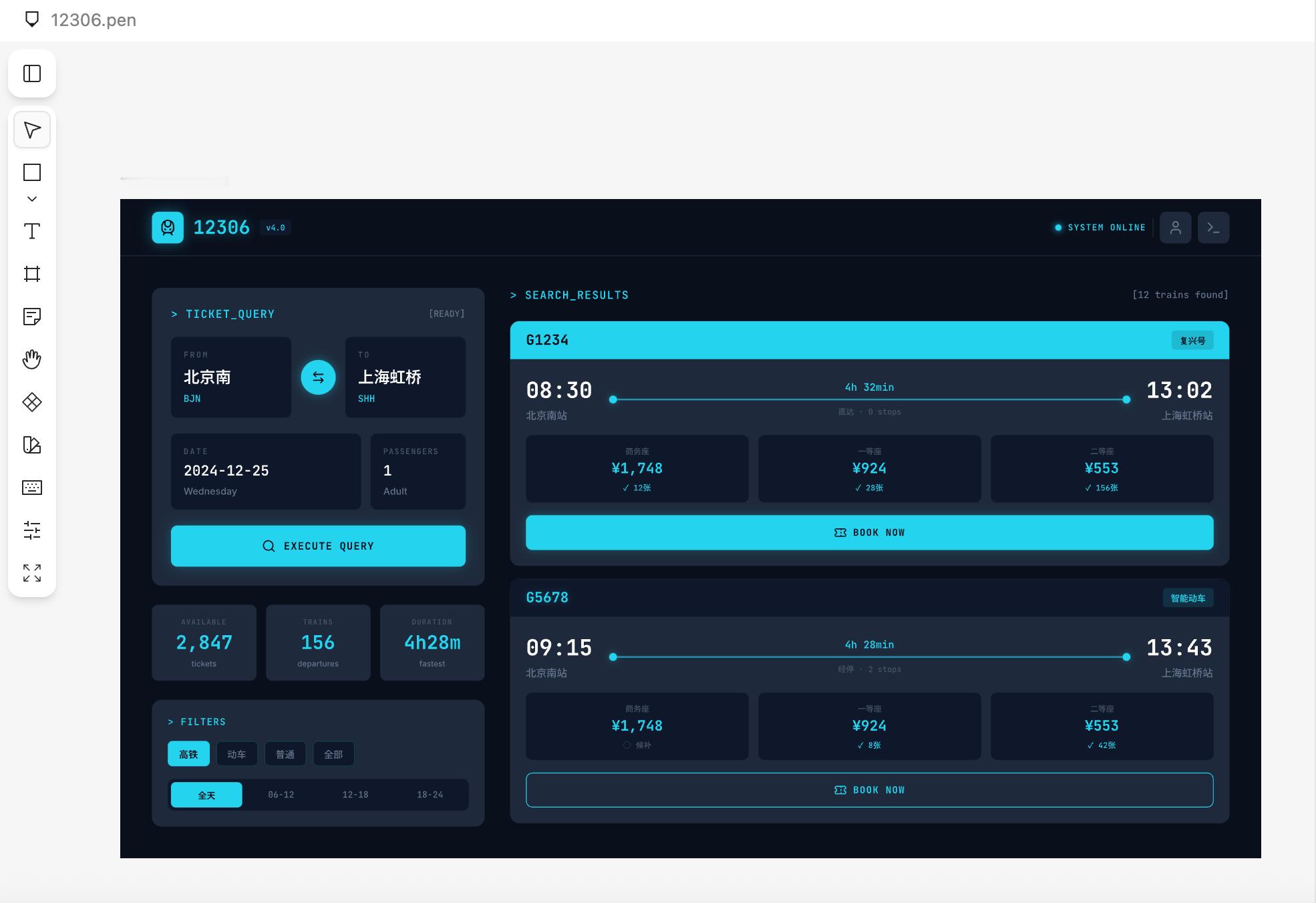Click BOOK NOW for train G1234
1316x903 pixels.
(x=869, y=532)
